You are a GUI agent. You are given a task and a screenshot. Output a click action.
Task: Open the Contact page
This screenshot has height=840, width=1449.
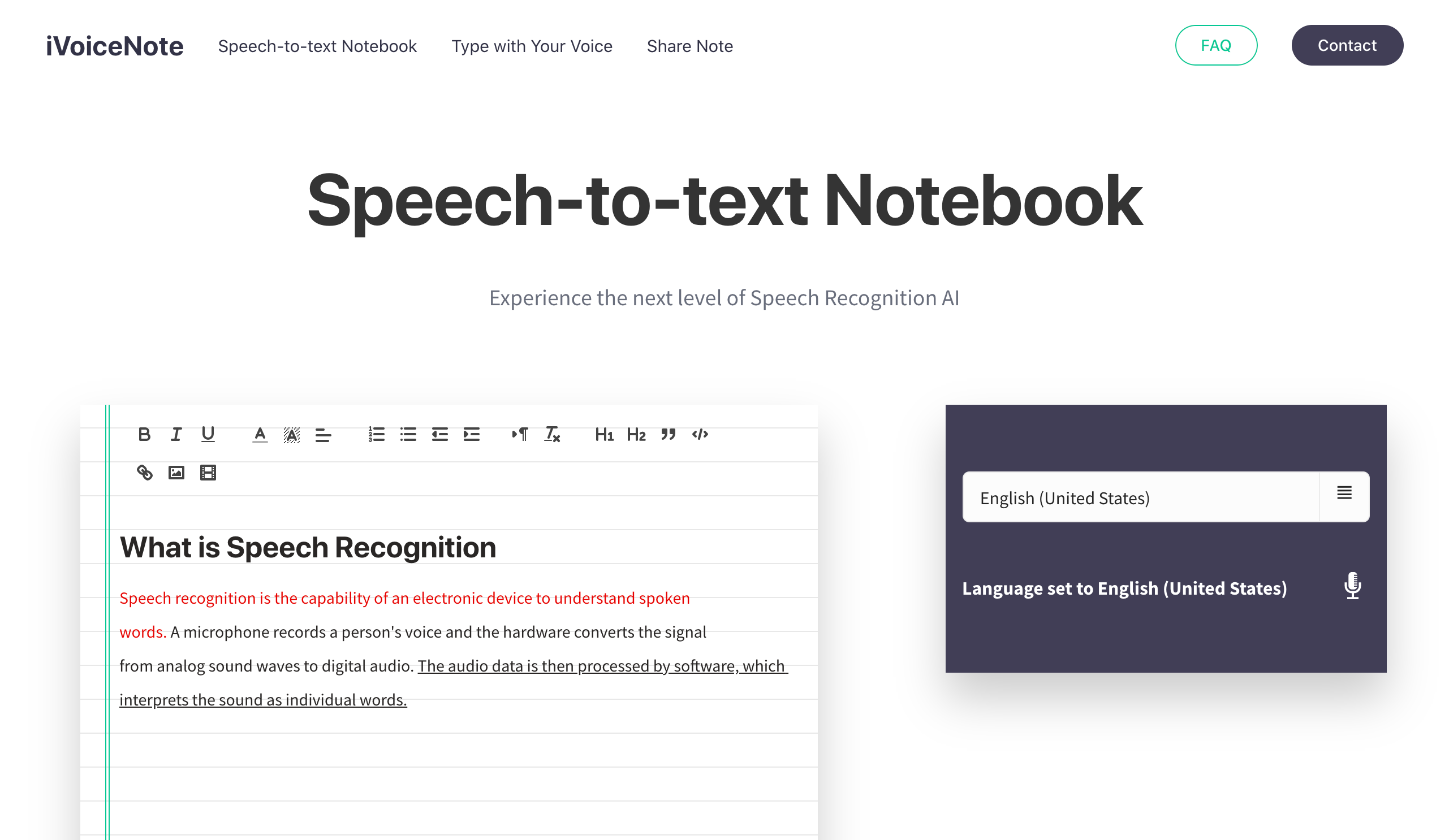tap(1347, 45)
